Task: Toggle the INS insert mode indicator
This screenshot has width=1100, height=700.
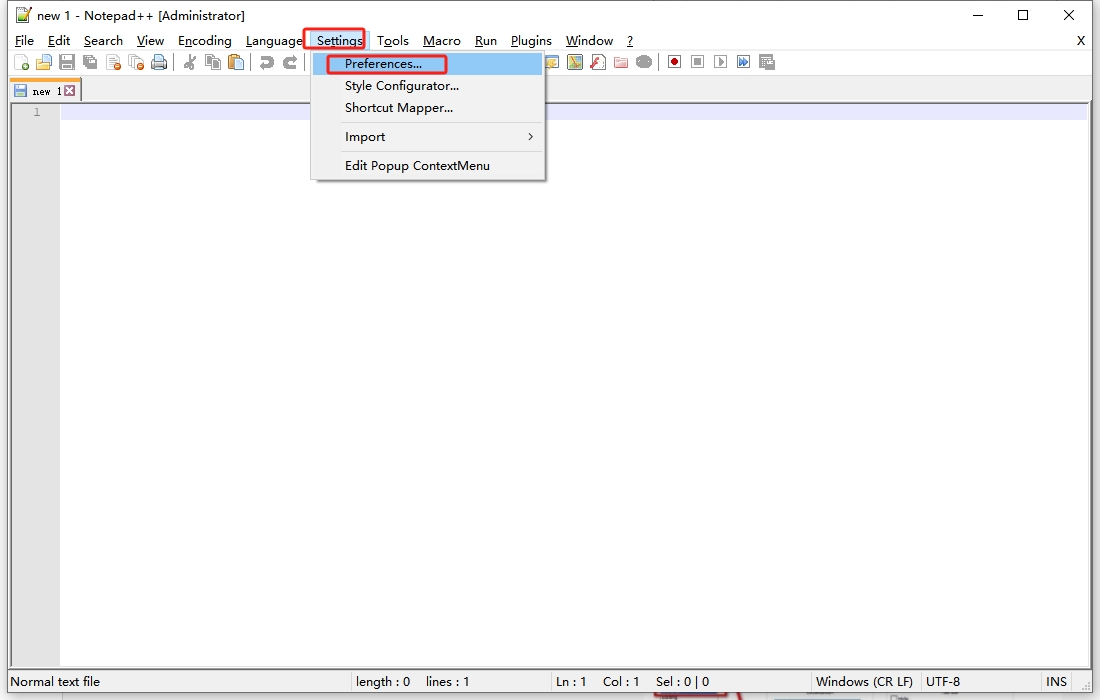Action: tap(1057, 682)
